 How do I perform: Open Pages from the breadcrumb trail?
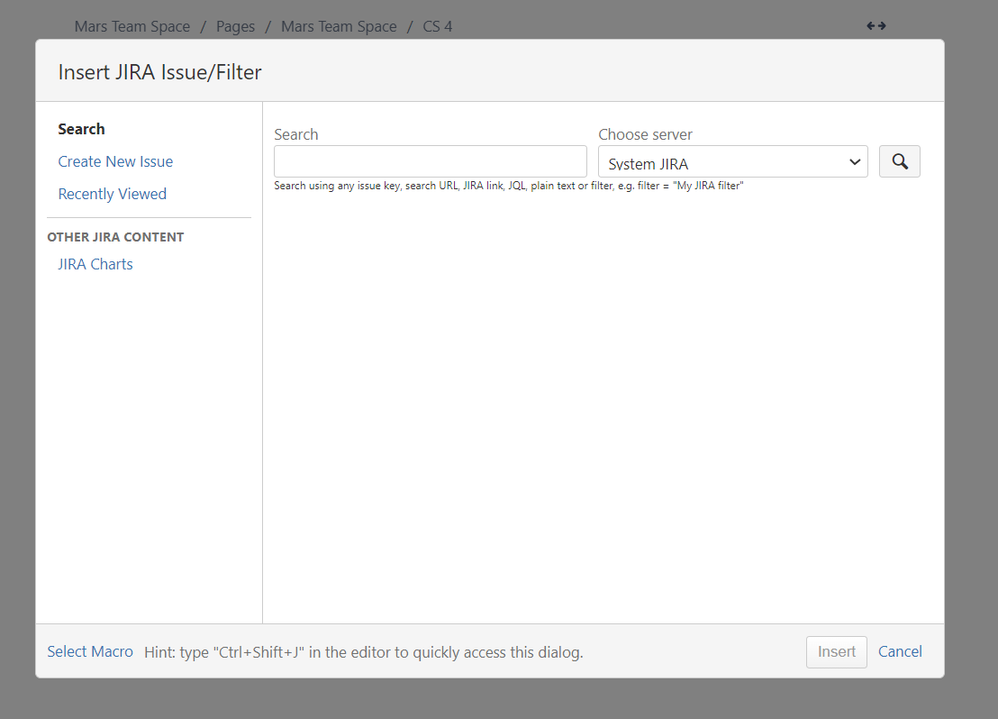235,26
